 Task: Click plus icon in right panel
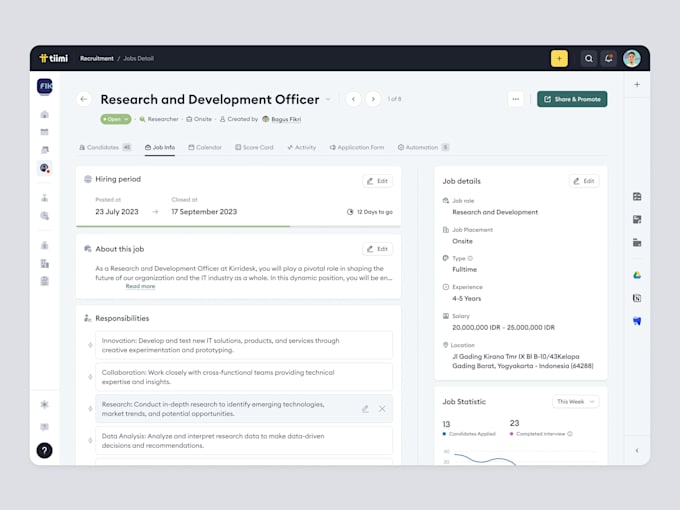[x=637, y=85]
